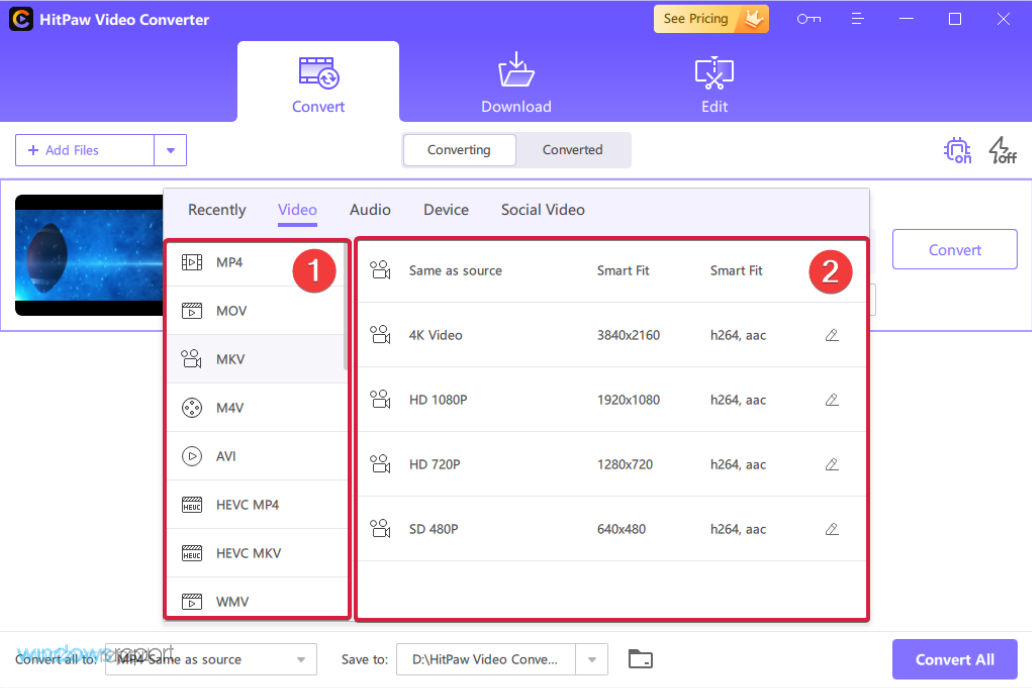This screenshot has width=1032, height=688.
Task: Edit the SD 480P preset settings
Action: (832, 529)
